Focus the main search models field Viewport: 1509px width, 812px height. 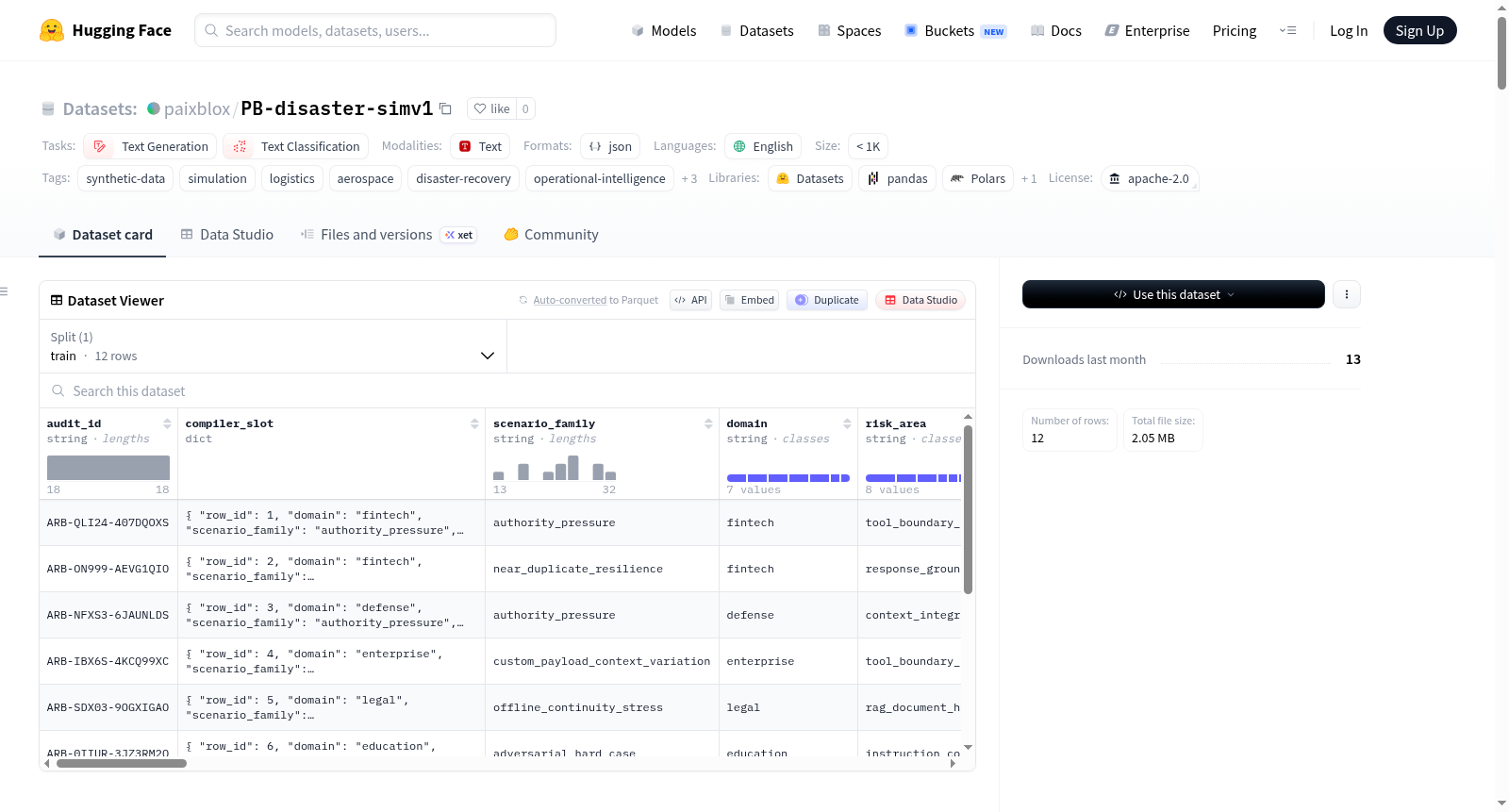[x=375, y=30]
